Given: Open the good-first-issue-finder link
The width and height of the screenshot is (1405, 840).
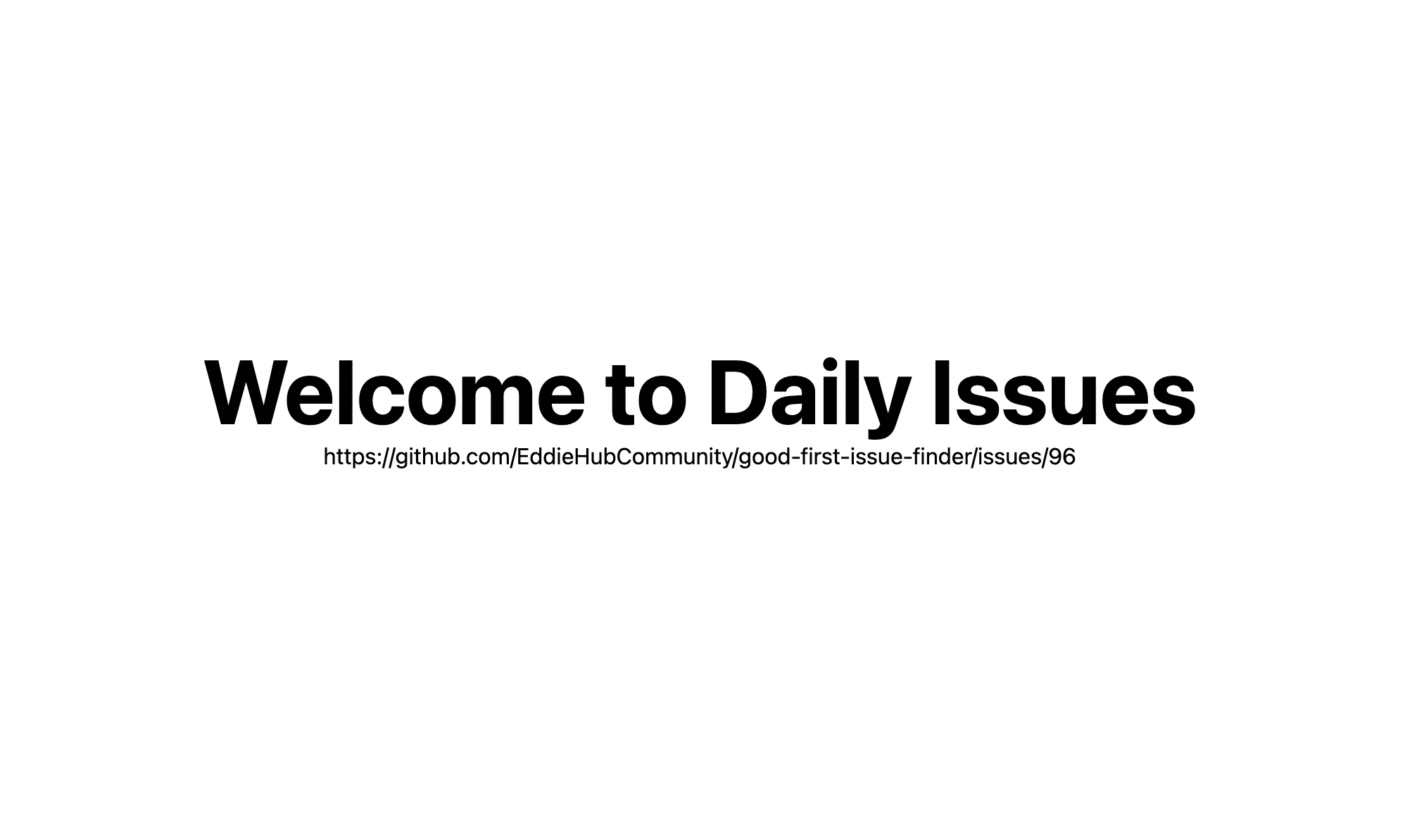Looking at the screenshot, I should (698, 456).
